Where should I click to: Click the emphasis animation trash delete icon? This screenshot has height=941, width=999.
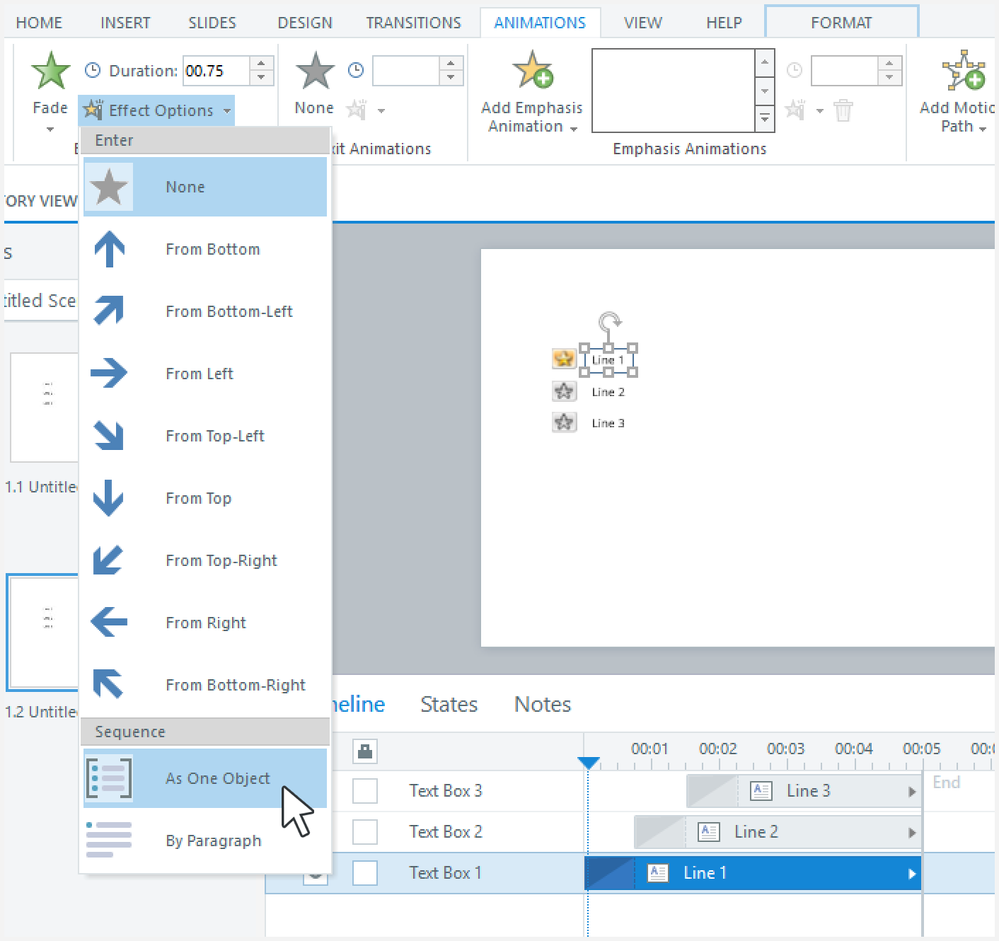(843, 110)
